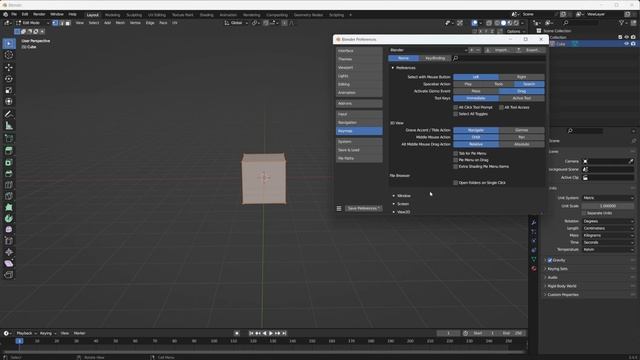Viewport: 640px width, 360px height.
Task: Select the Inset Faces tool
Action: (9, 162)
